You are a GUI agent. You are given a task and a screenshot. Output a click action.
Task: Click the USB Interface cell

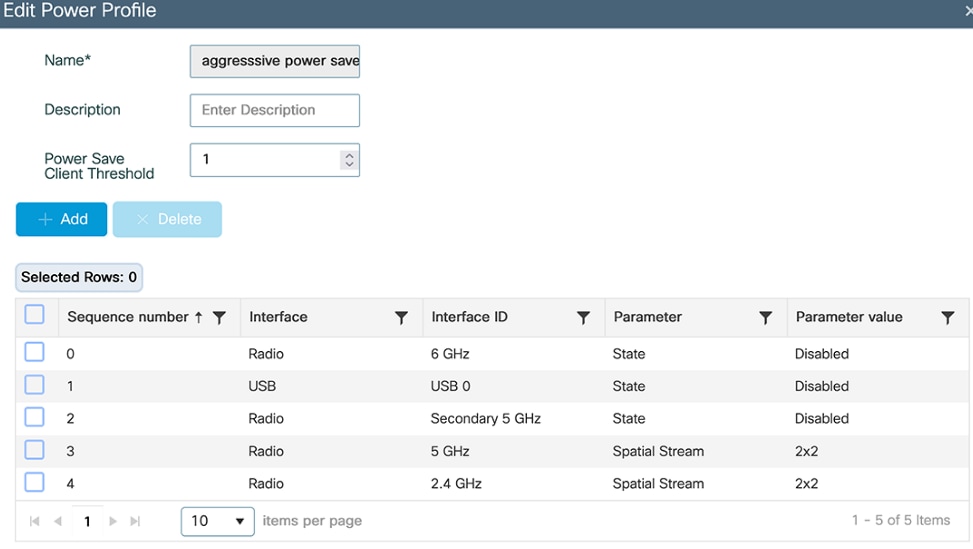coord(262,386)
